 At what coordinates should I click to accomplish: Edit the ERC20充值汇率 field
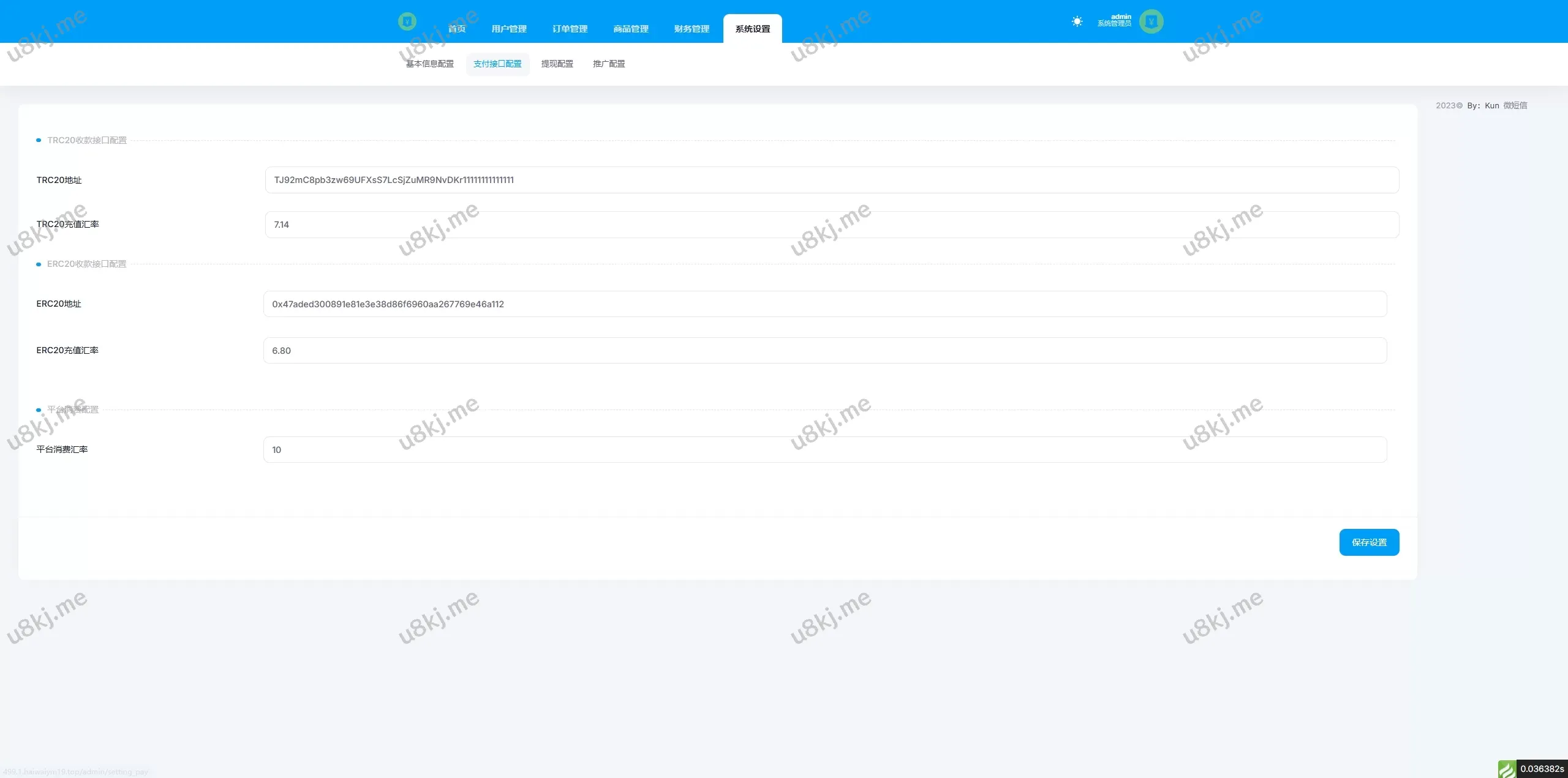824,351
